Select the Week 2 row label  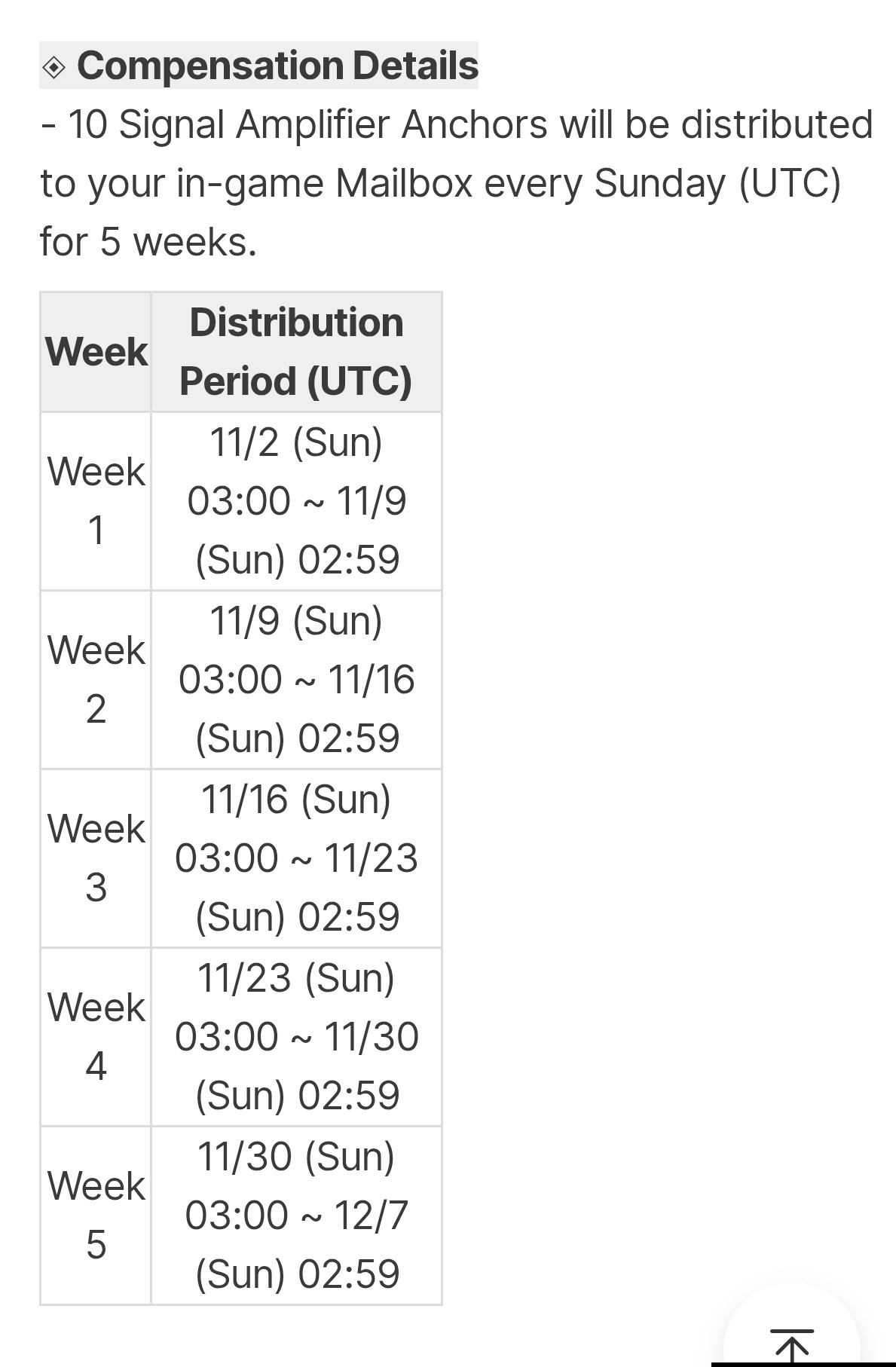pos(96,680)
